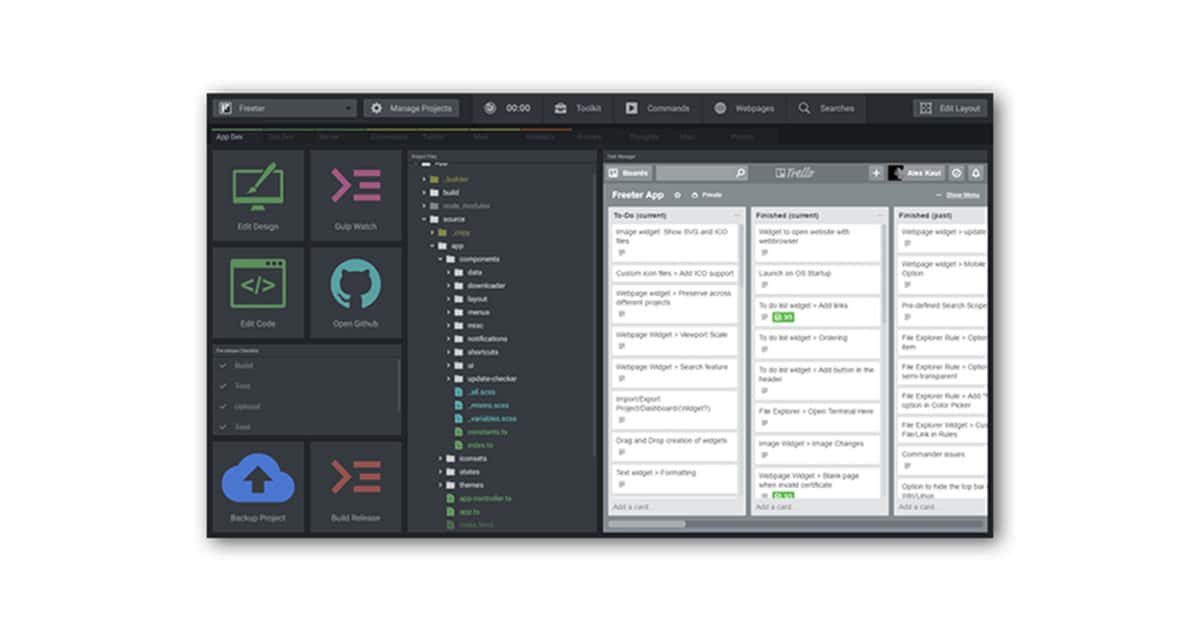This screenshot has width=1200, height=630.
Task: Click the Backup Project cloud icon
Action: [257, 478]
